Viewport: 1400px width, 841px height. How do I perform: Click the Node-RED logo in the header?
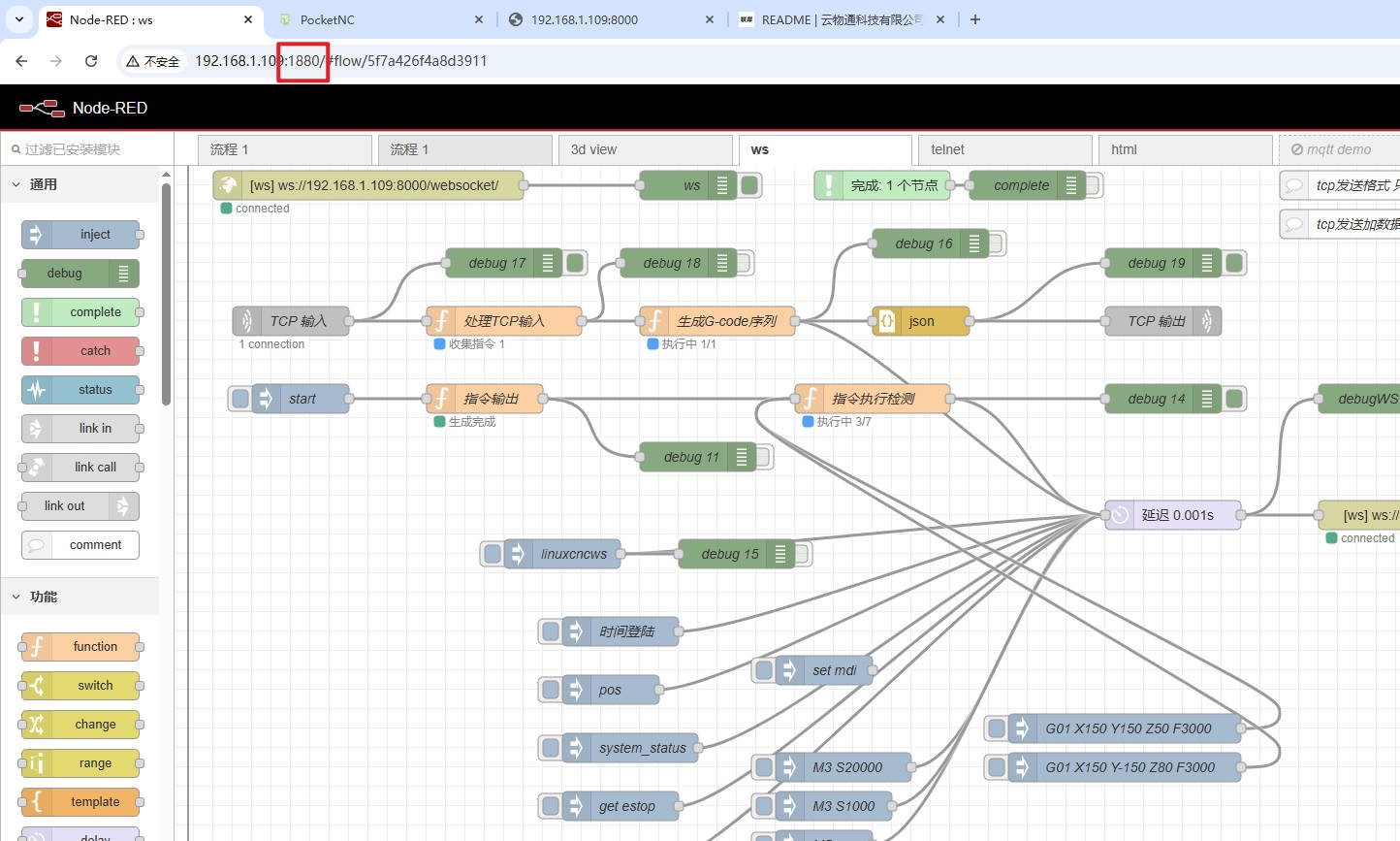tap(42, 108)
